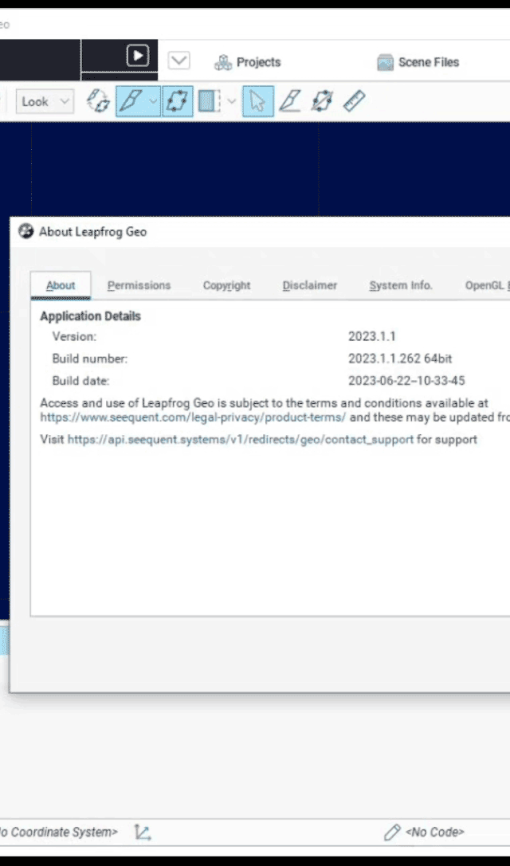The height and width of the screenshot is (866, 510).
Task: Click the No Coordinate System status entry
Action: click(x=58, y=832)
